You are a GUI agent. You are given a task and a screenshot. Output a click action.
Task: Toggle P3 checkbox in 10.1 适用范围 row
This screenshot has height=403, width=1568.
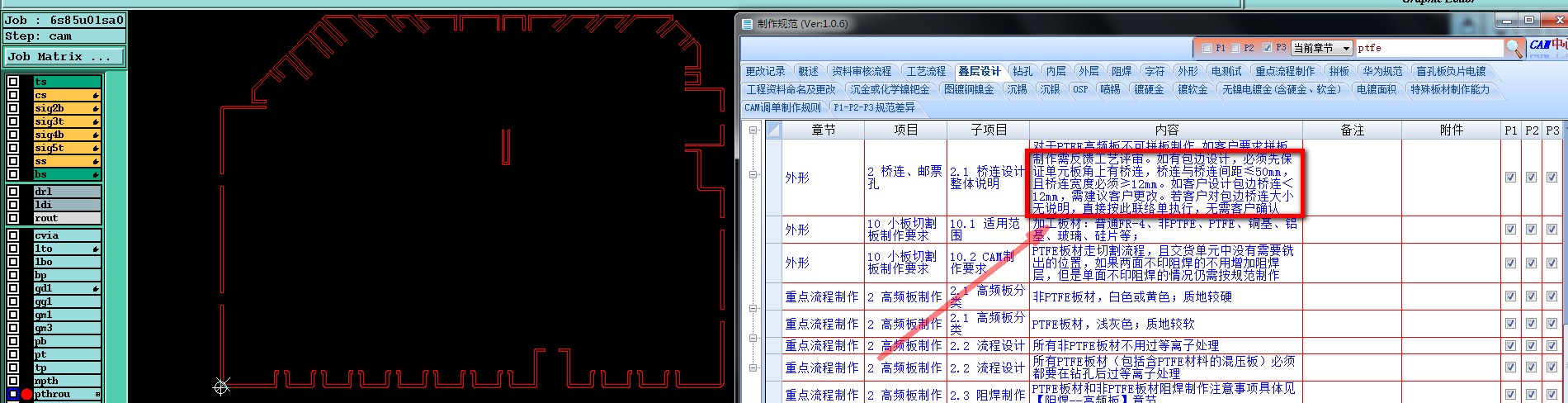tap(1551, 230)
